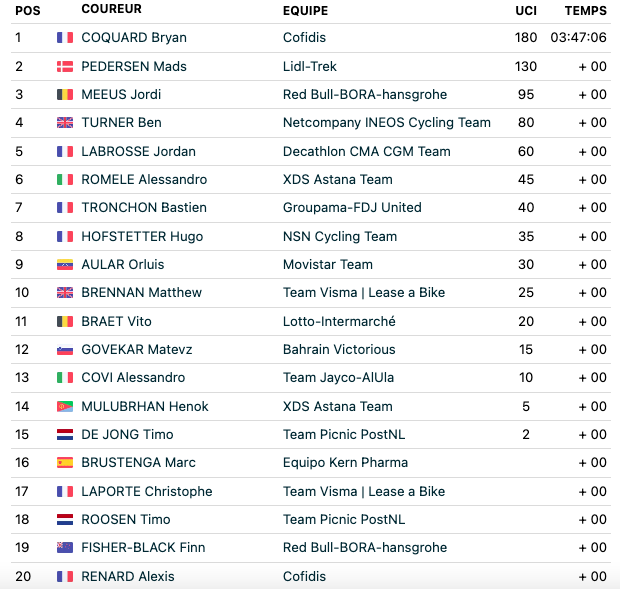Click the Venezuelan flag next to AULAR Orluis
The height and width of the screenshot is (589, 620).
click(x=65, y=264)
